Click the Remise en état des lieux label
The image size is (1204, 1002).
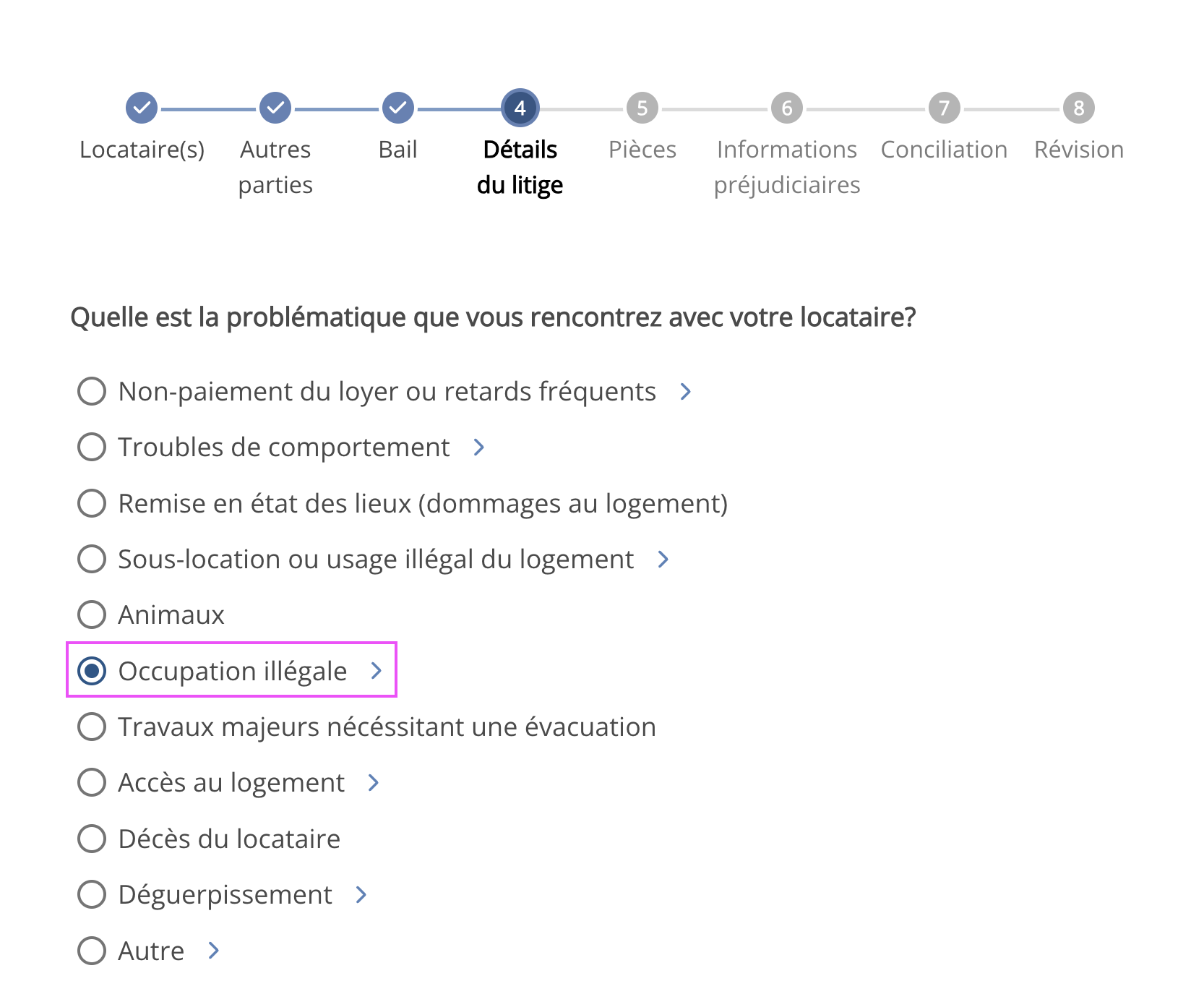coord(423,503)
